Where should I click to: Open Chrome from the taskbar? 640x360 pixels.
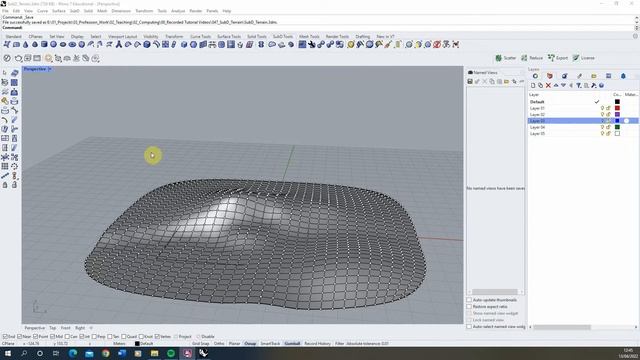pyautogui.click(x=106, y=353)
